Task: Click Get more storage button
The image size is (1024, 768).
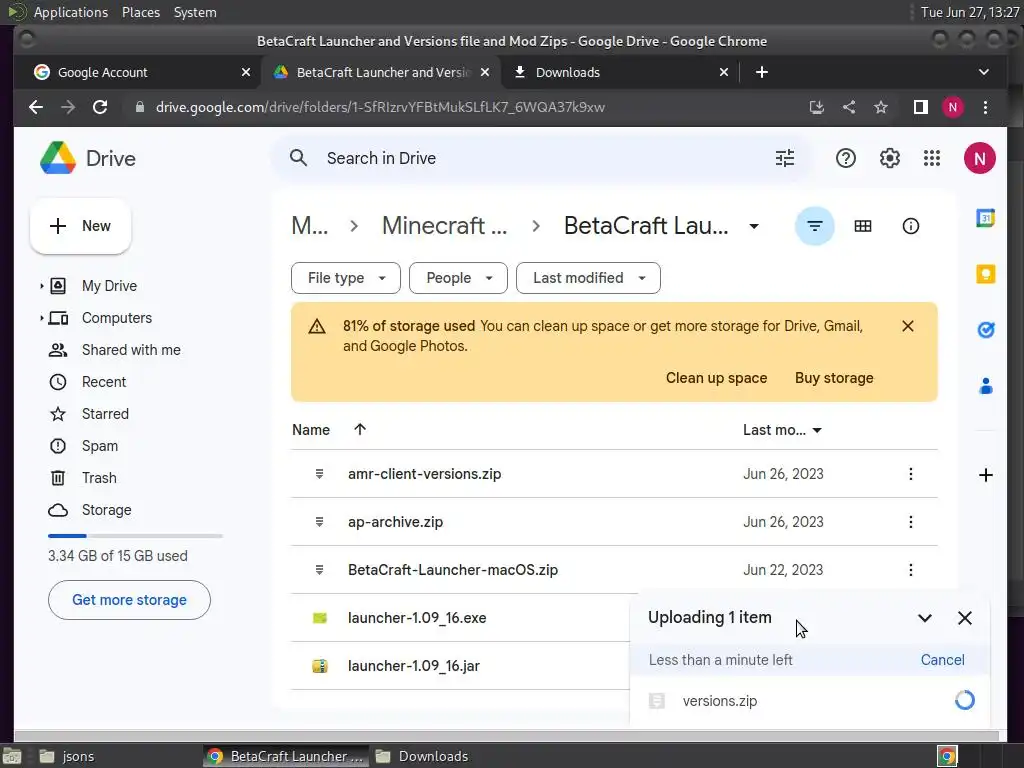Action: 129,600
